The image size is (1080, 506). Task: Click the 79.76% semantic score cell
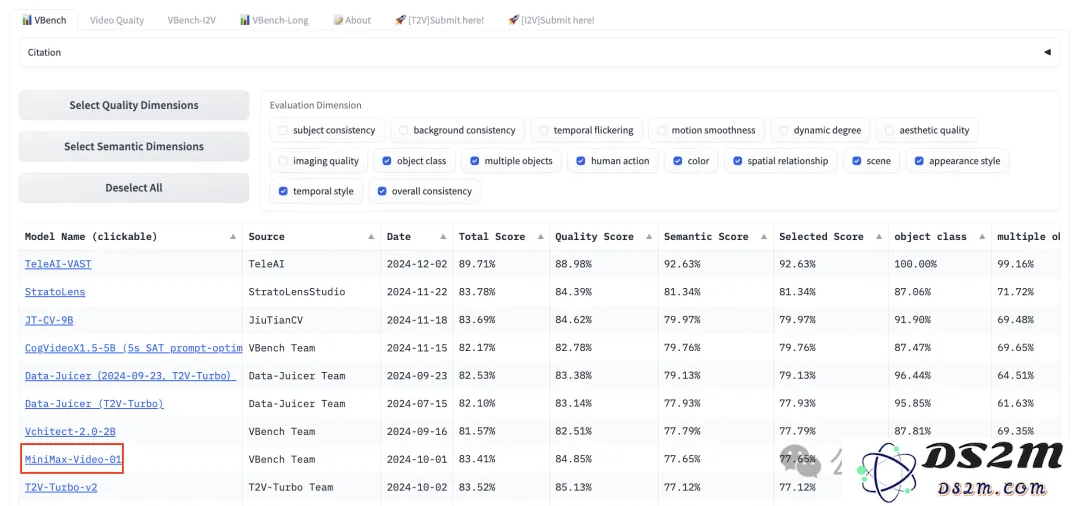[x=716, y=348]
